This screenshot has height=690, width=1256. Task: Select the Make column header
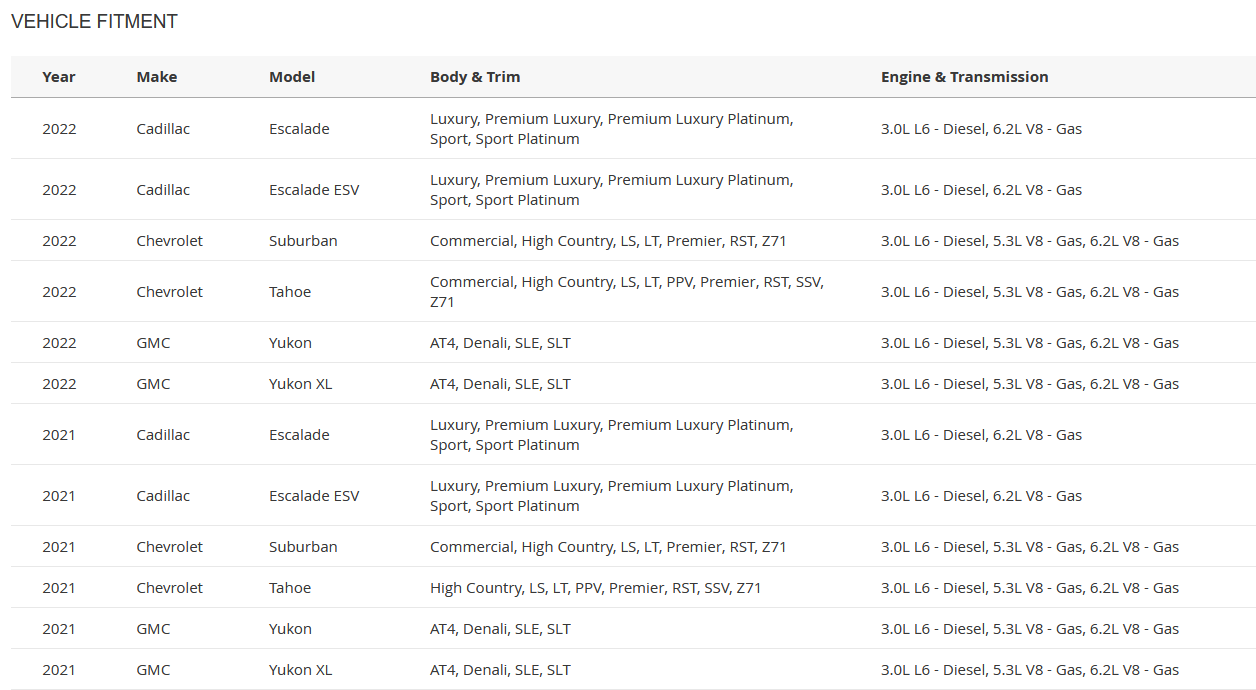tap(157, 77)
